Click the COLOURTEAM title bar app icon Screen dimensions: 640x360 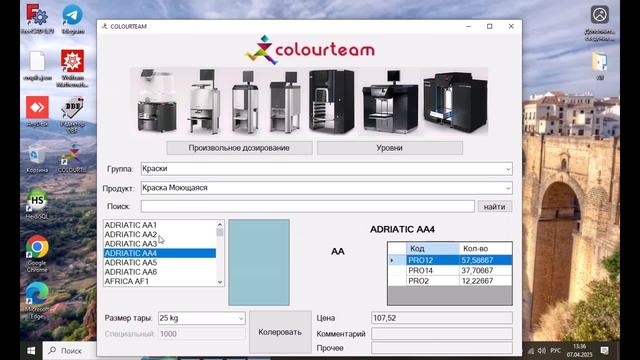point(104,26)
